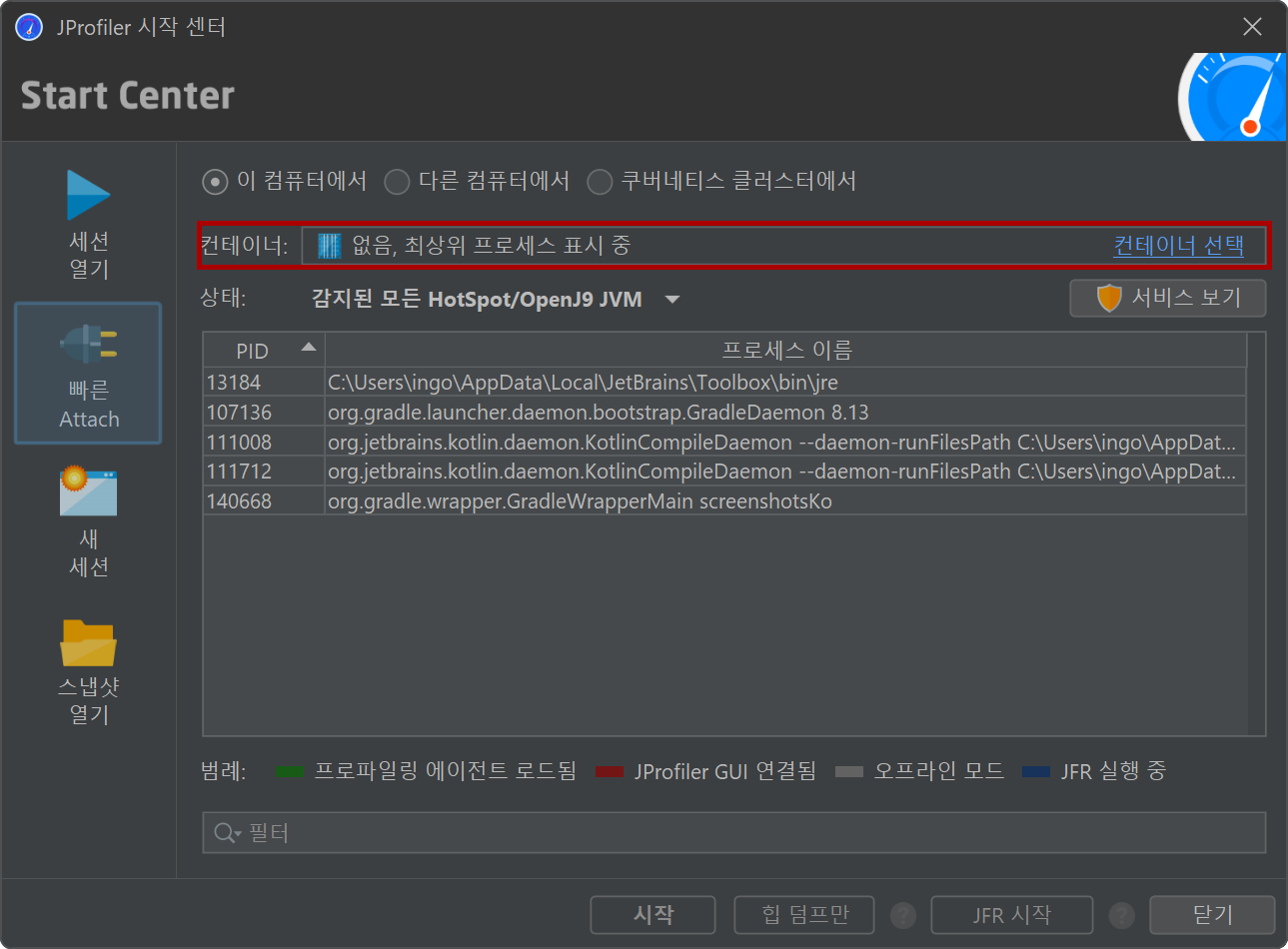The width and height of the screenshot is (1288, 949).
Task: Click the filter magnifier options icon
Action: click(227, 833)
